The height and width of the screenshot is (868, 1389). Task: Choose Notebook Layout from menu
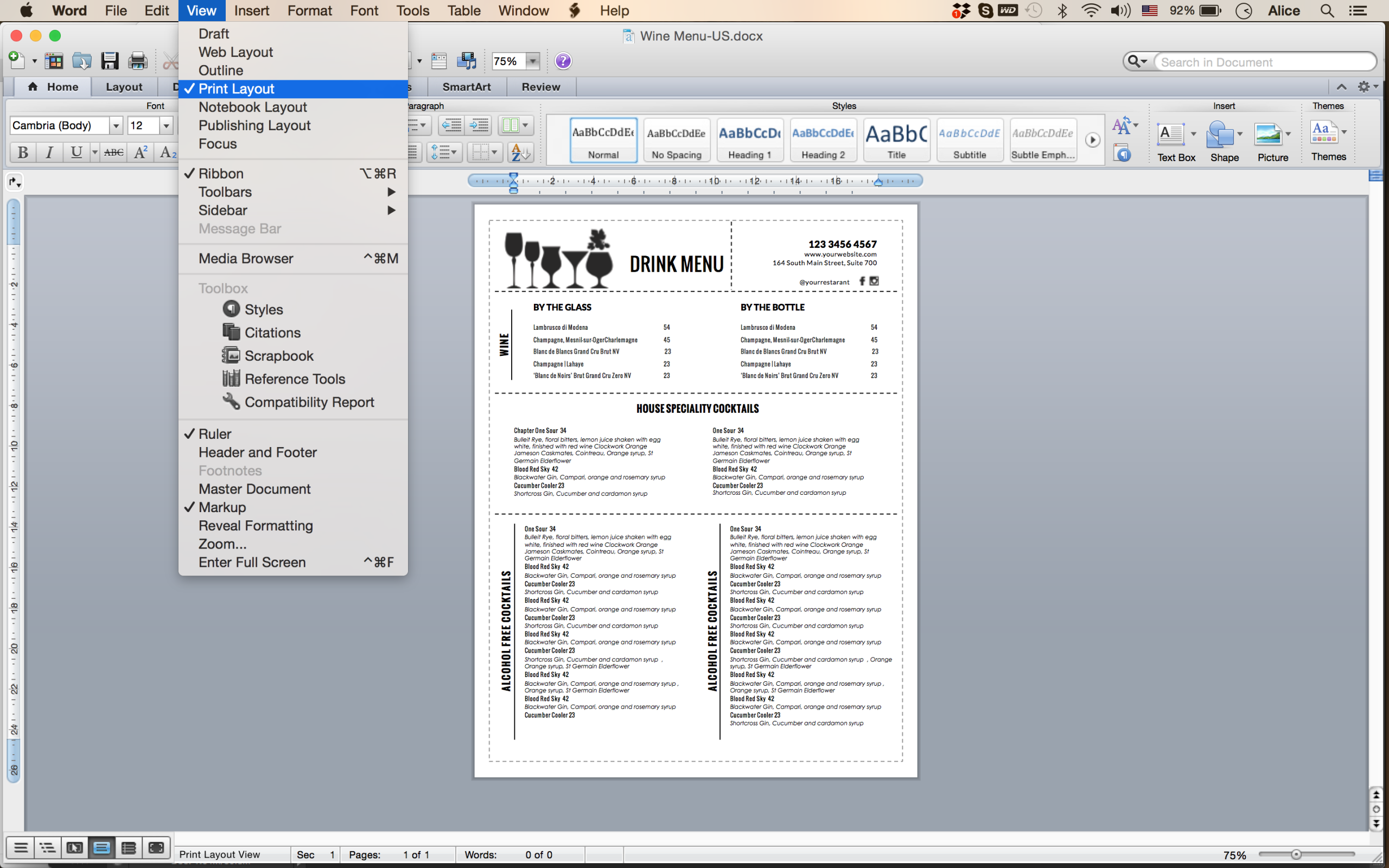pyautogui.click(x=293, y=107)
